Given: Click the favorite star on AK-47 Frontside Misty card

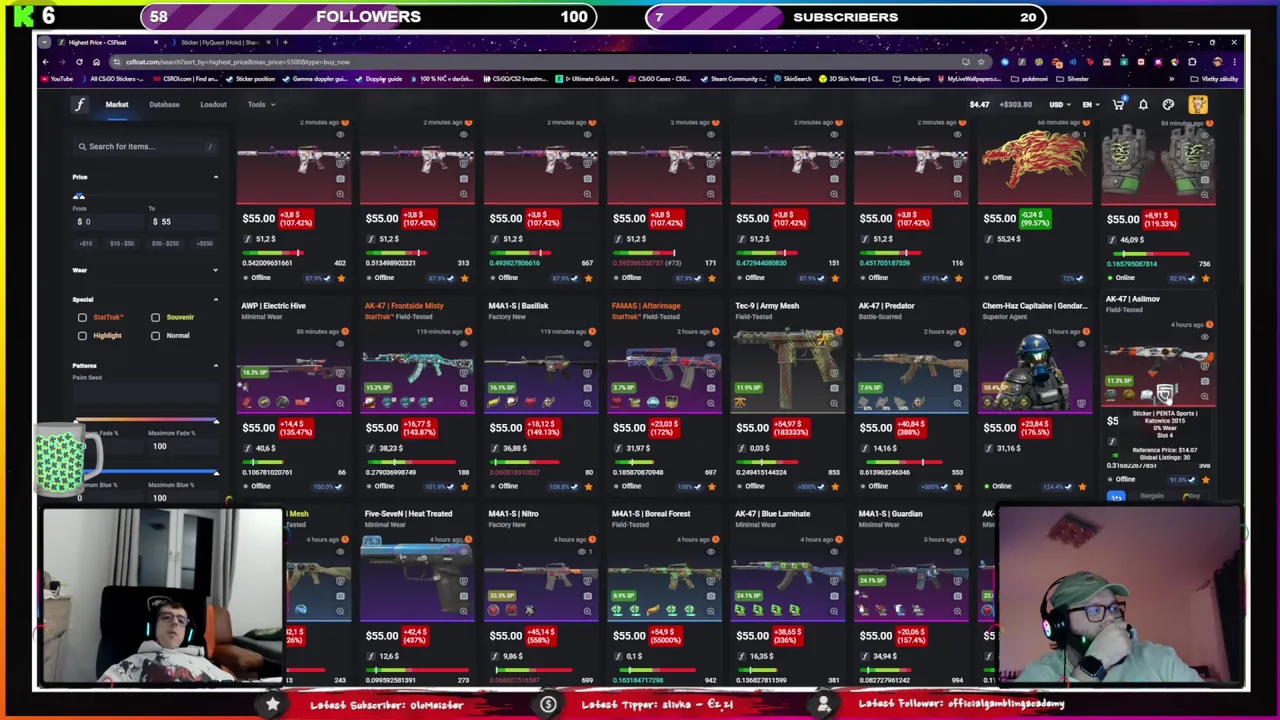Looking at the screenshot, I should (464, 487).
